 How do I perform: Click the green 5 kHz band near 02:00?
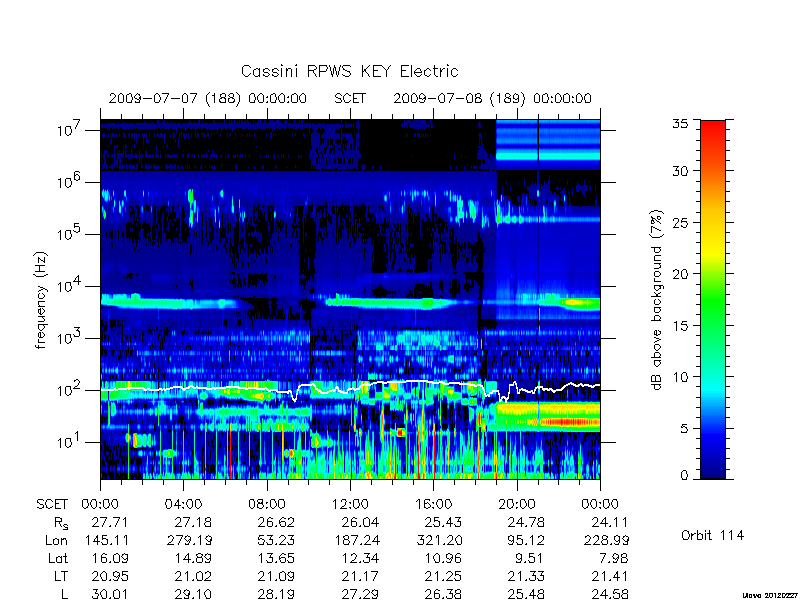(142, 302)
